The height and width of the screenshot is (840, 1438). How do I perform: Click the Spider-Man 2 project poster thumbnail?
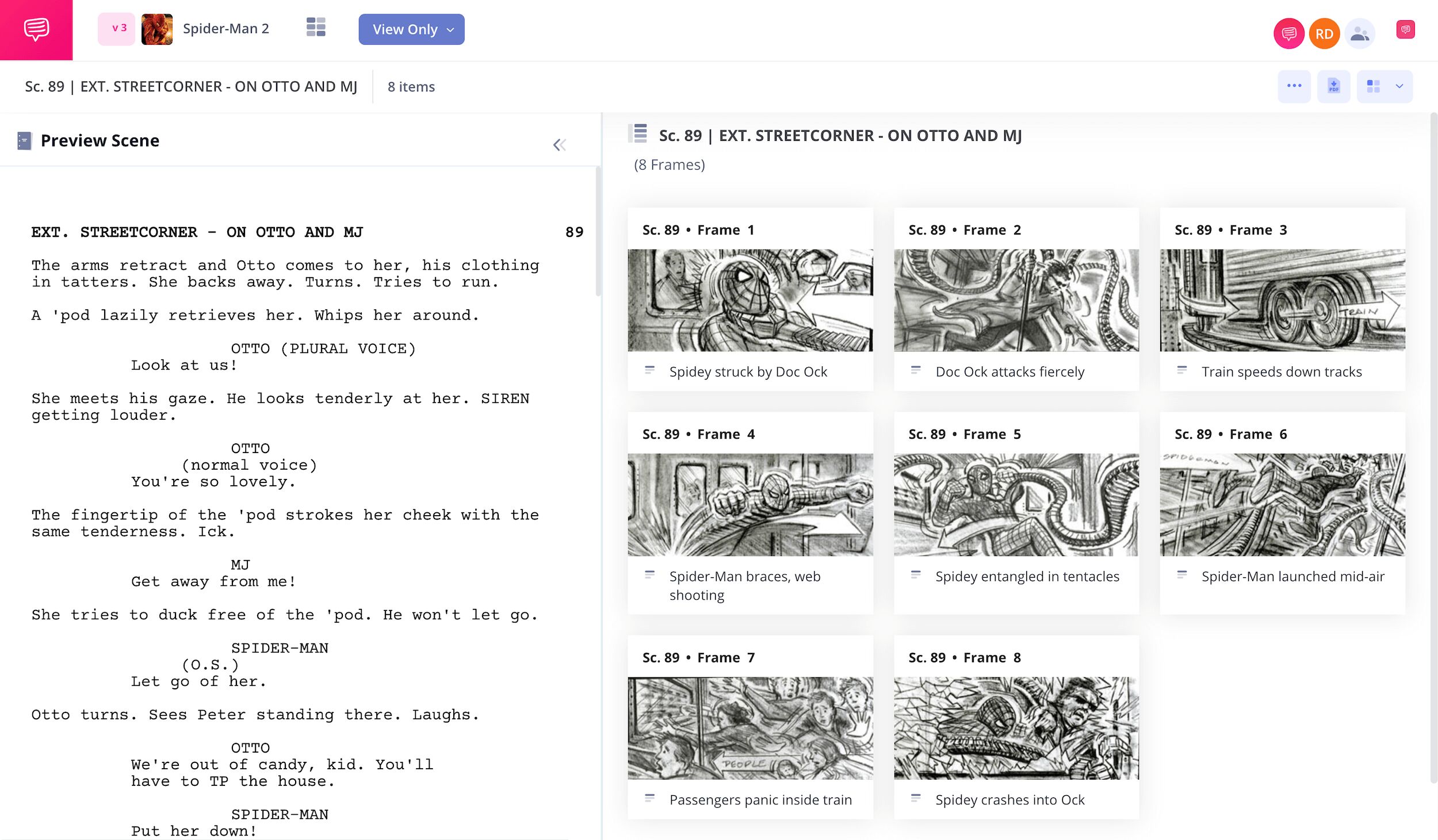tap(157, 29)
